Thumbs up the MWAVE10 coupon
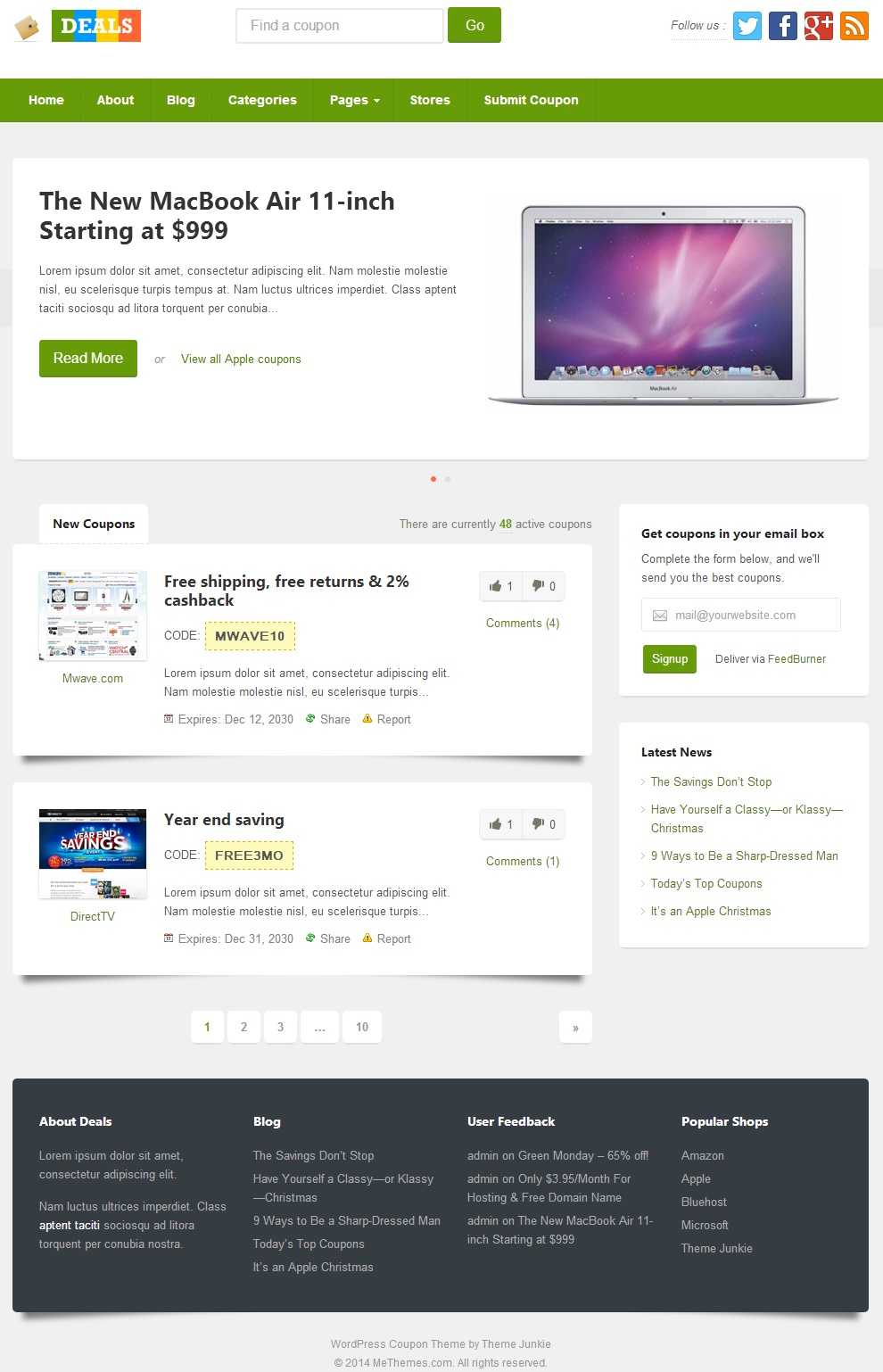The height and width of the screenshot is (1372, 883). [x=500, y=586]
